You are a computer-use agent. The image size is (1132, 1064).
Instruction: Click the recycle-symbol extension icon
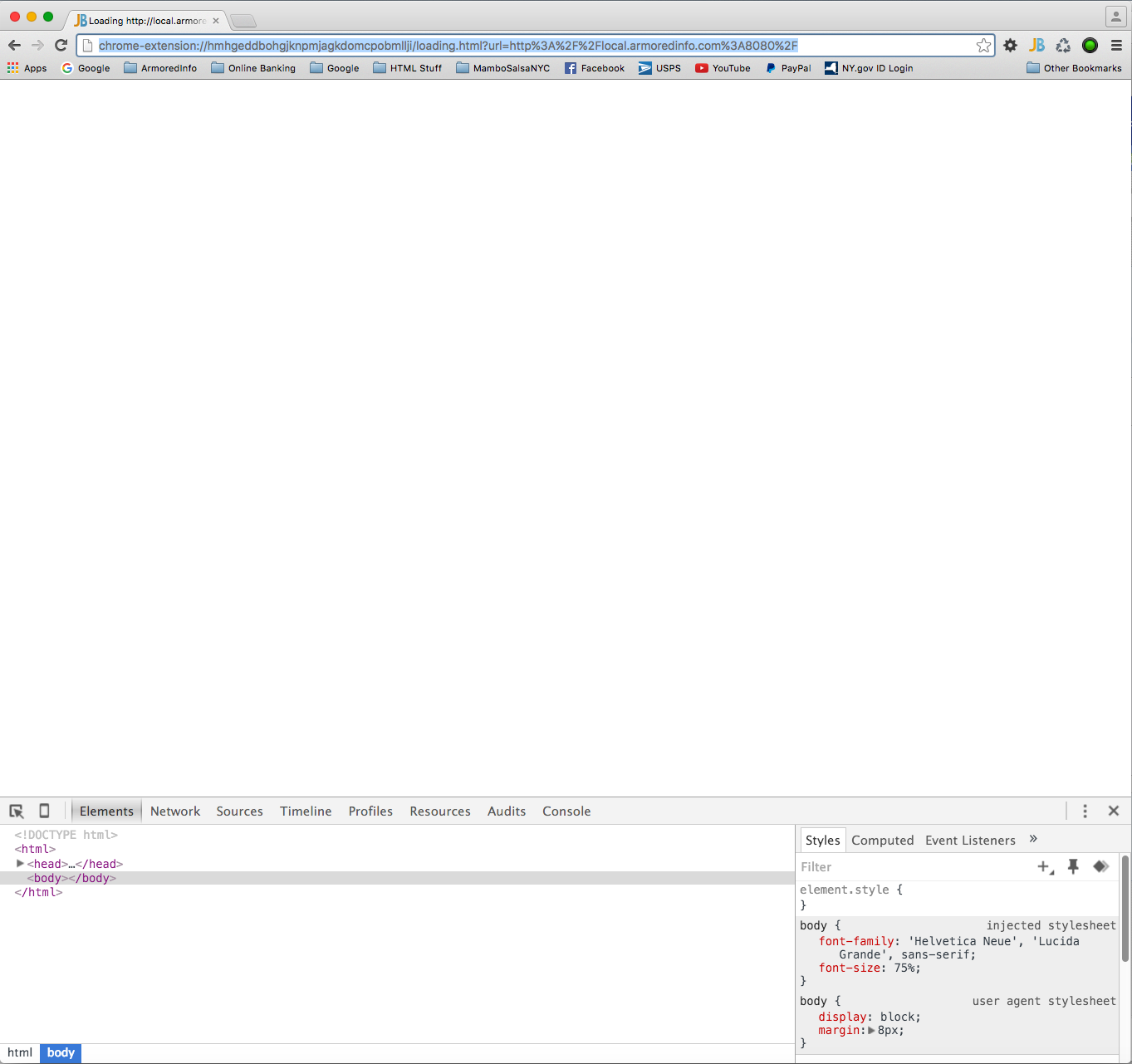[x=1063, y=46]
